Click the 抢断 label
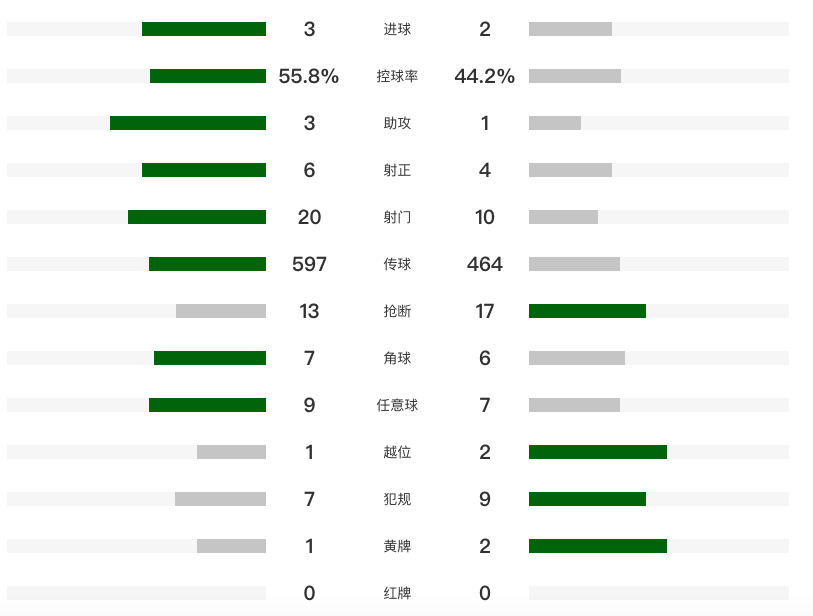 click(x=397, y=311)
